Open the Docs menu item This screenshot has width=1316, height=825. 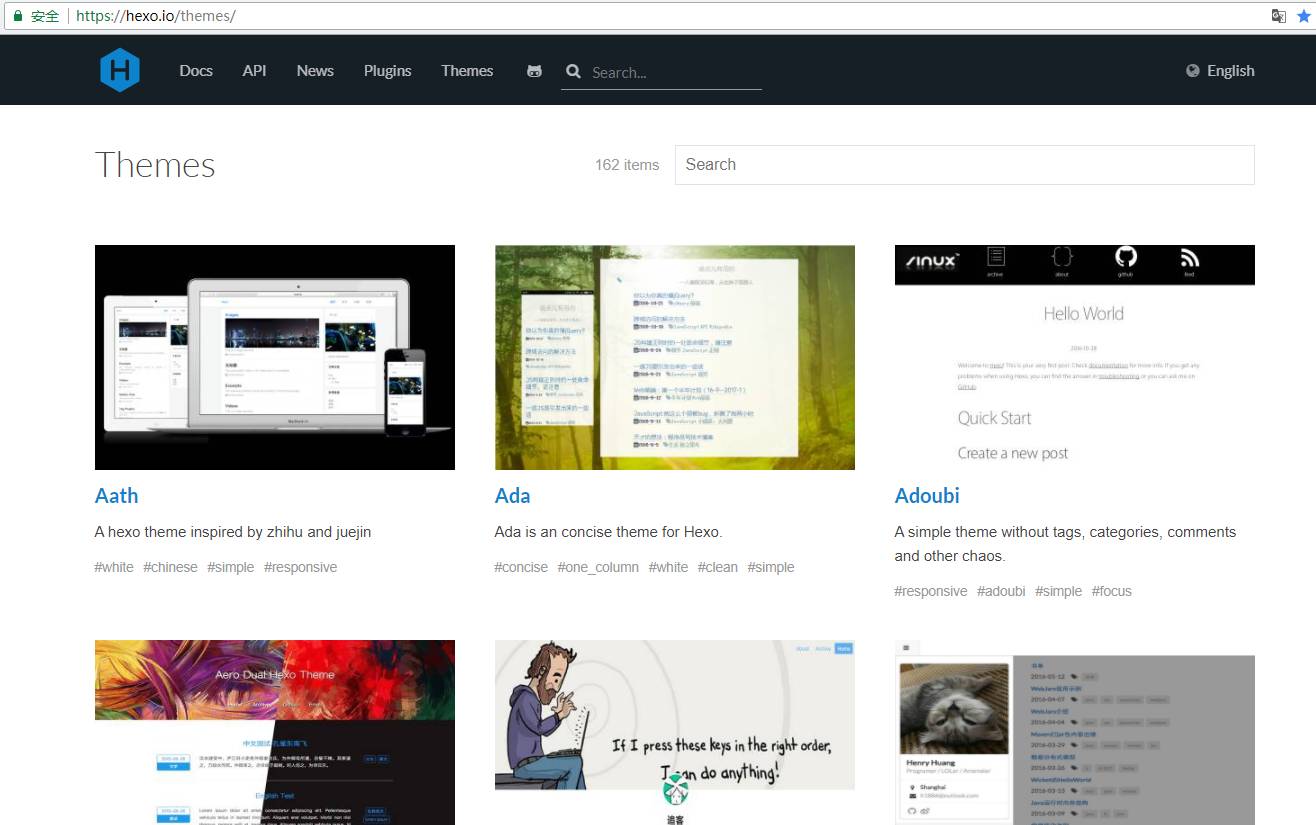tap(196, 71)
